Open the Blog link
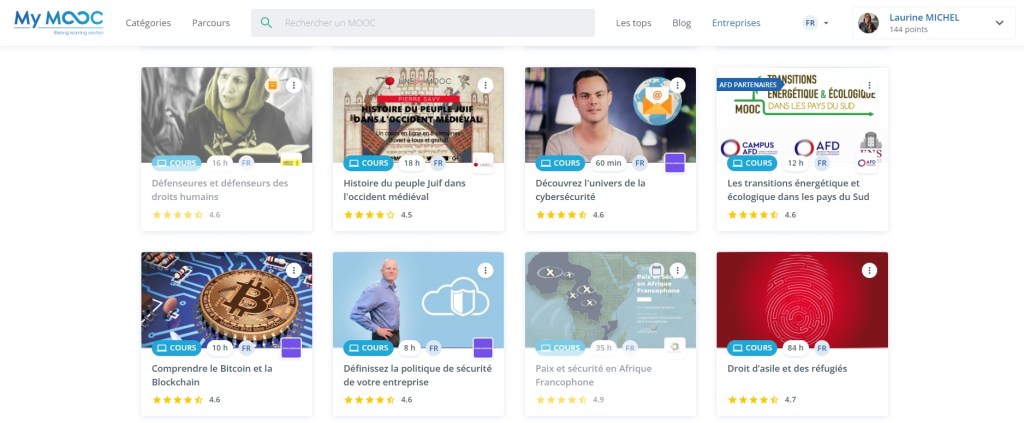1024x423 pixels. point(681,23)
